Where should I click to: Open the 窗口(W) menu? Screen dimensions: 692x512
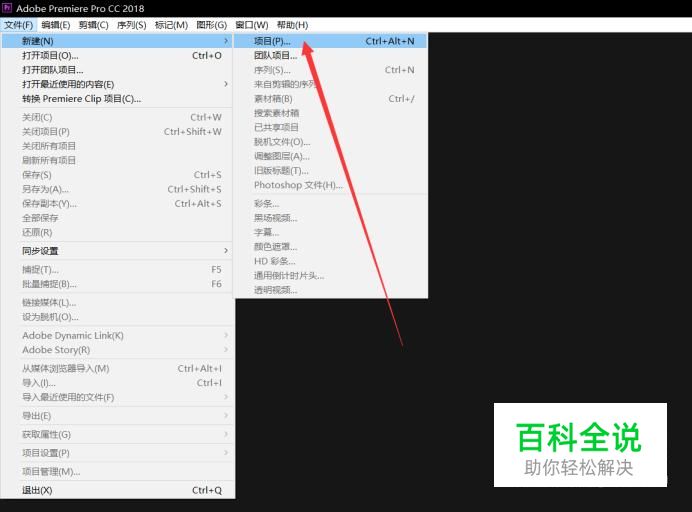[x=252, y=25]
